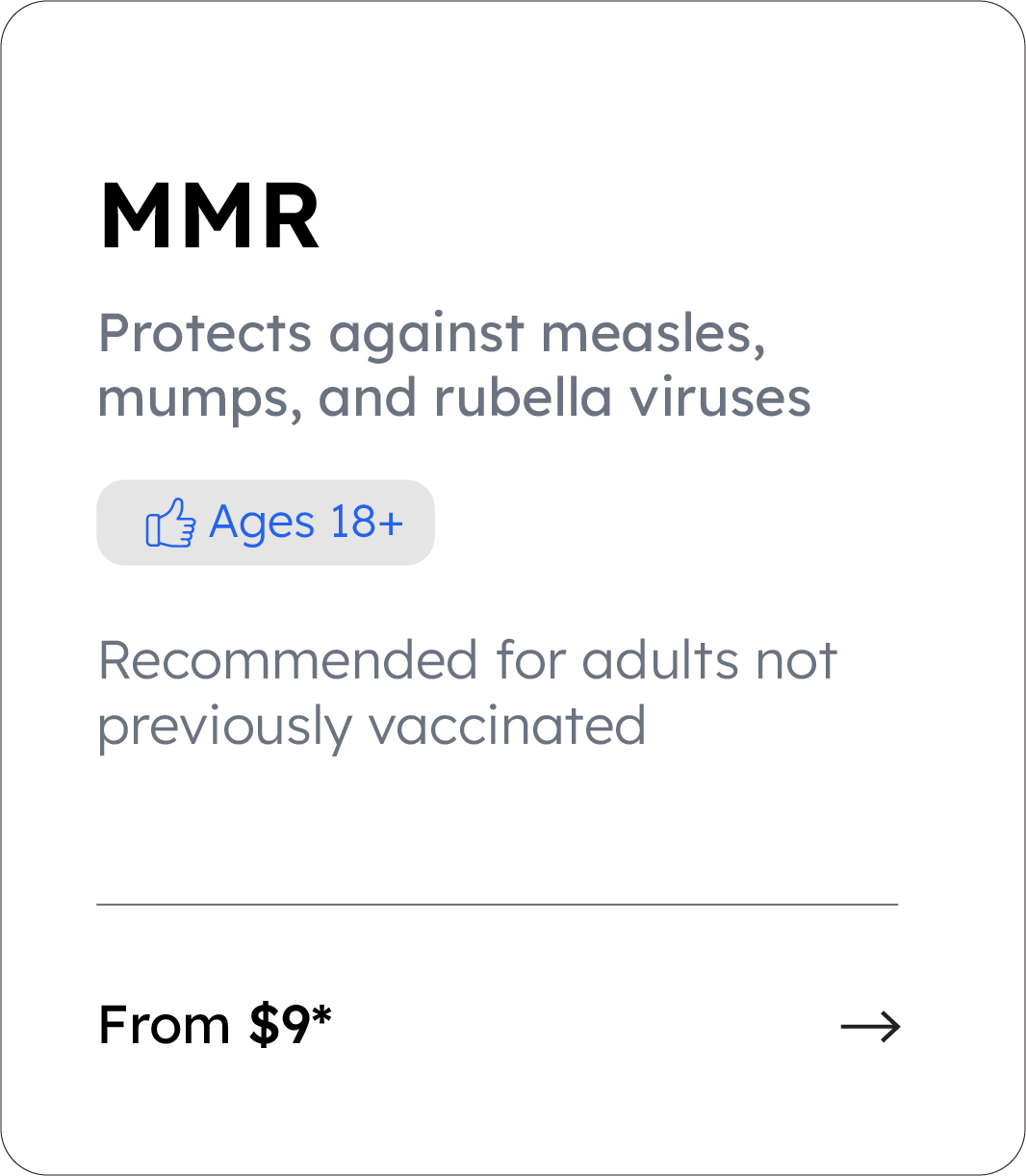Click the word "From" in the price row
This screenshot has width=1026, height=1176.
(164, 1025)
